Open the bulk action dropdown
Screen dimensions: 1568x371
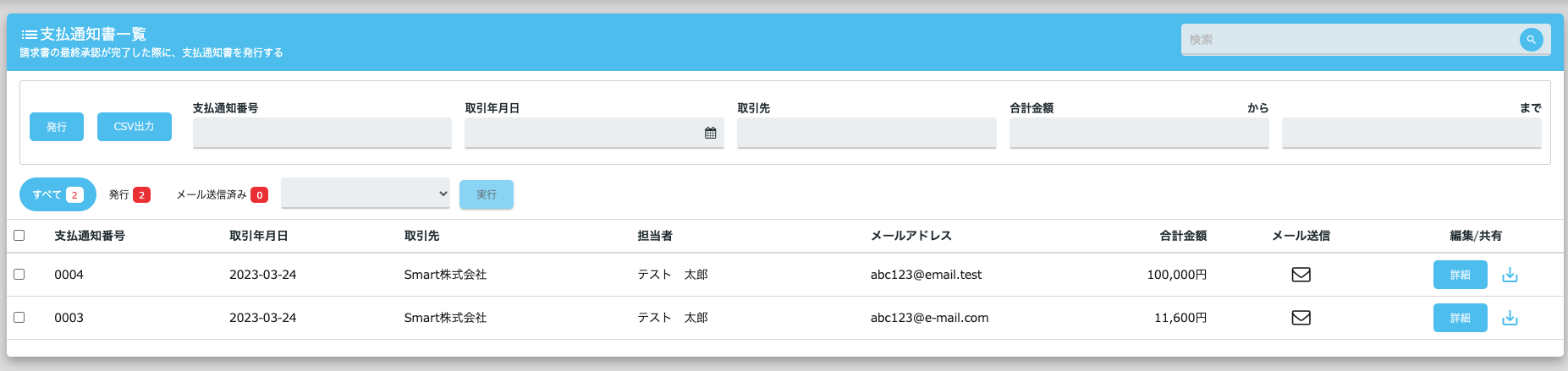click(x=365, y=194)
